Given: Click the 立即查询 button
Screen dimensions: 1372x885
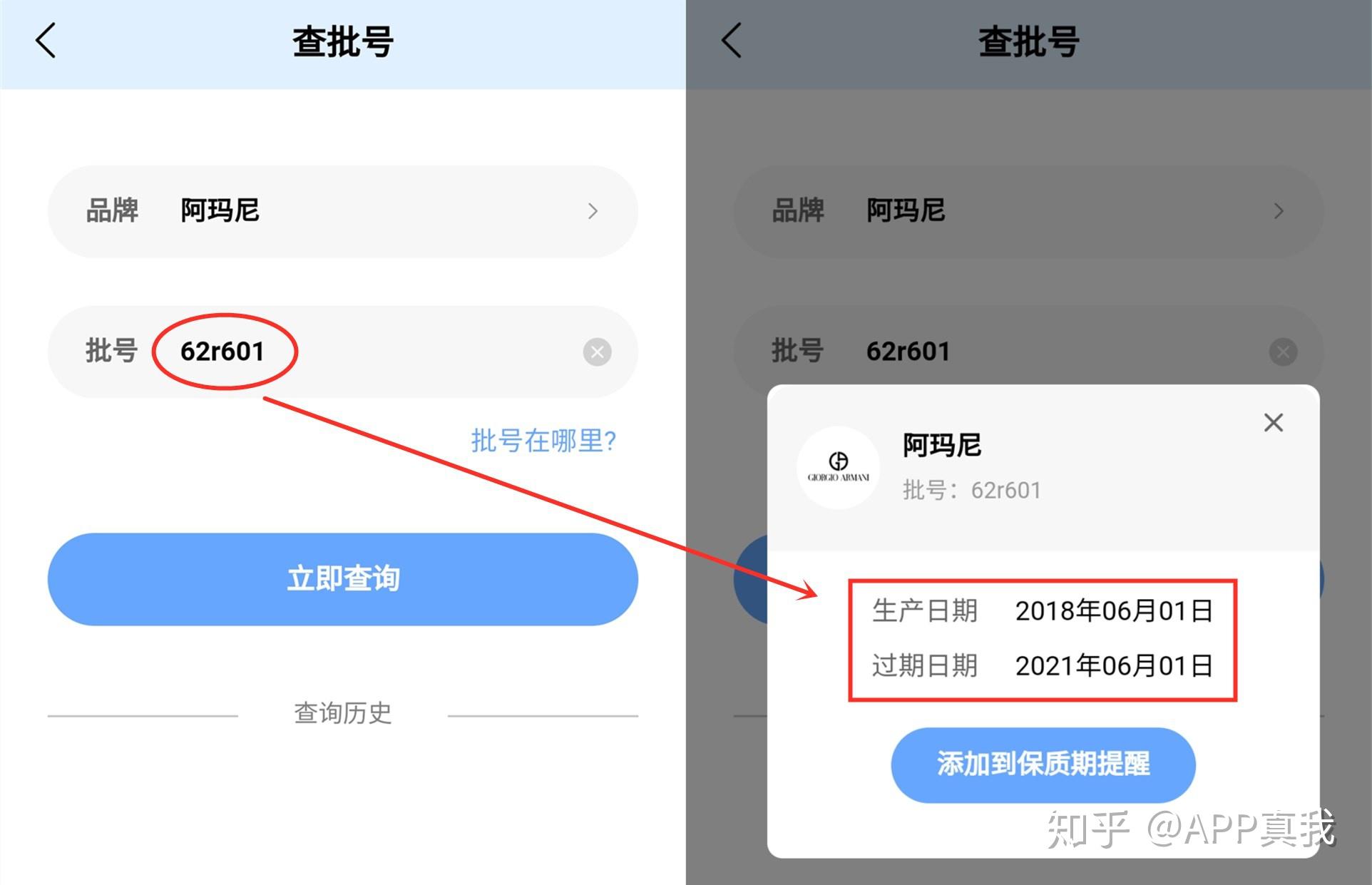Looking at the screenshot, I should tap(342, 579).
